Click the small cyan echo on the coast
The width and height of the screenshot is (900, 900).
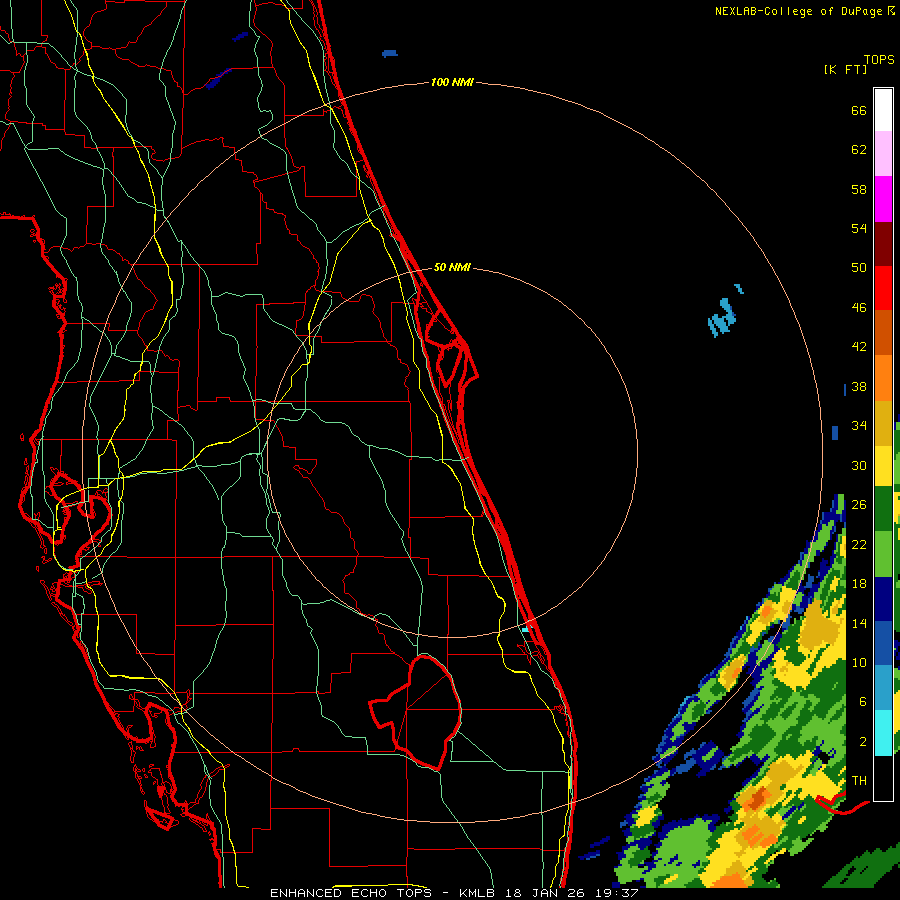tap(525, 630)
